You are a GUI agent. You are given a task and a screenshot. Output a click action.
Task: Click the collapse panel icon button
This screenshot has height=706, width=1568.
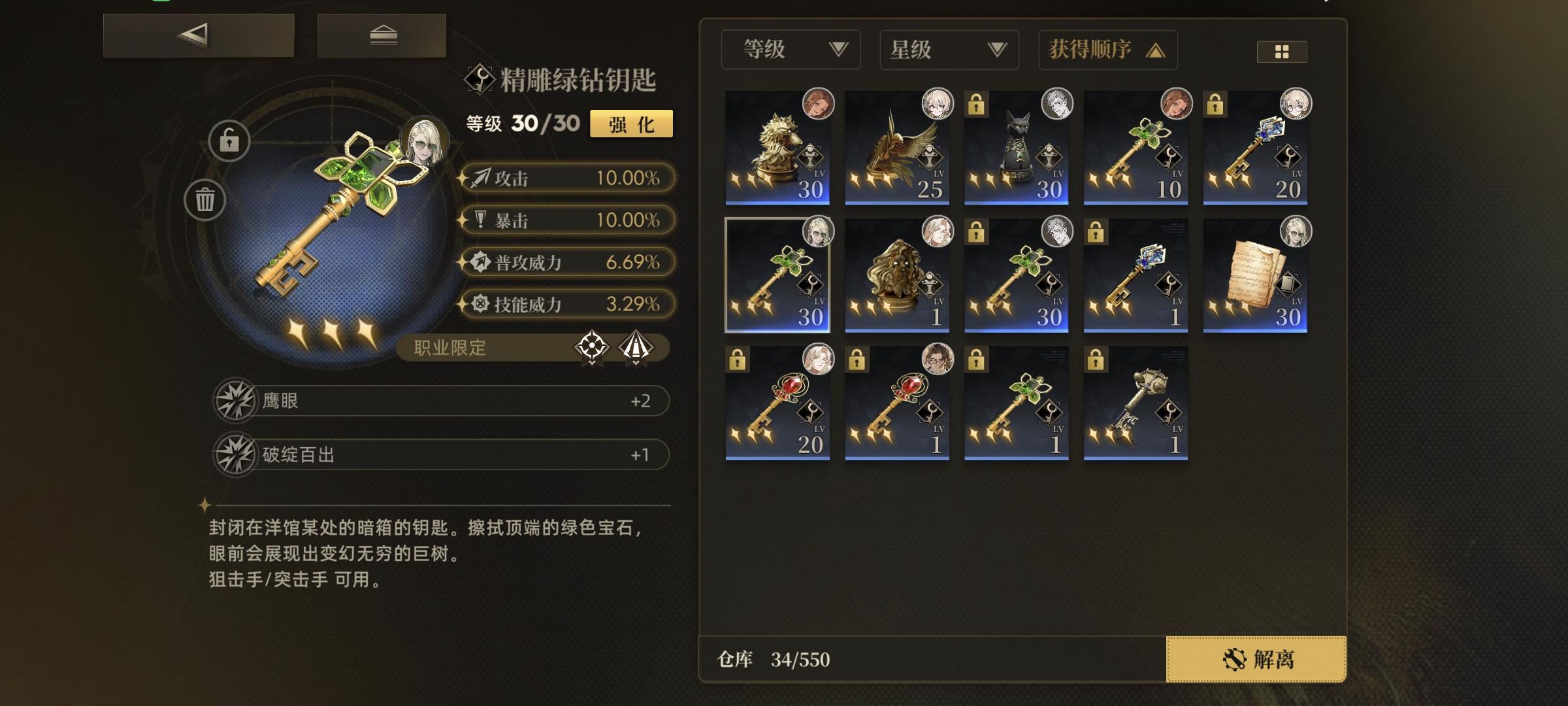pos(382,35)
